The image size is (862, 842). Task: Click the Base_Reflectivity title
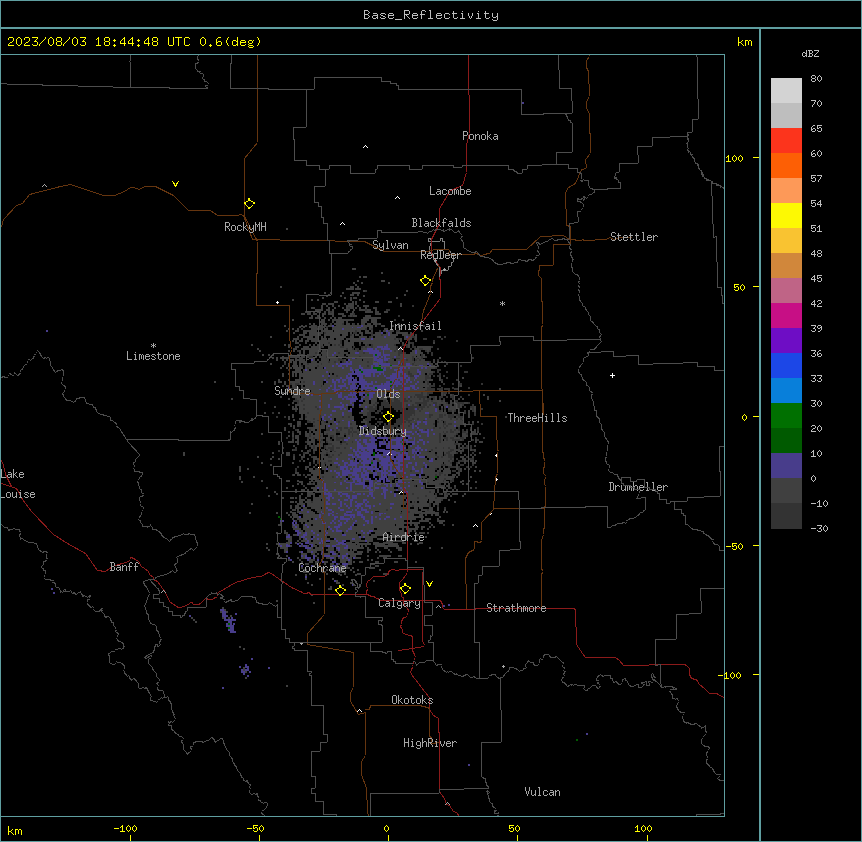tap(431, 15)
